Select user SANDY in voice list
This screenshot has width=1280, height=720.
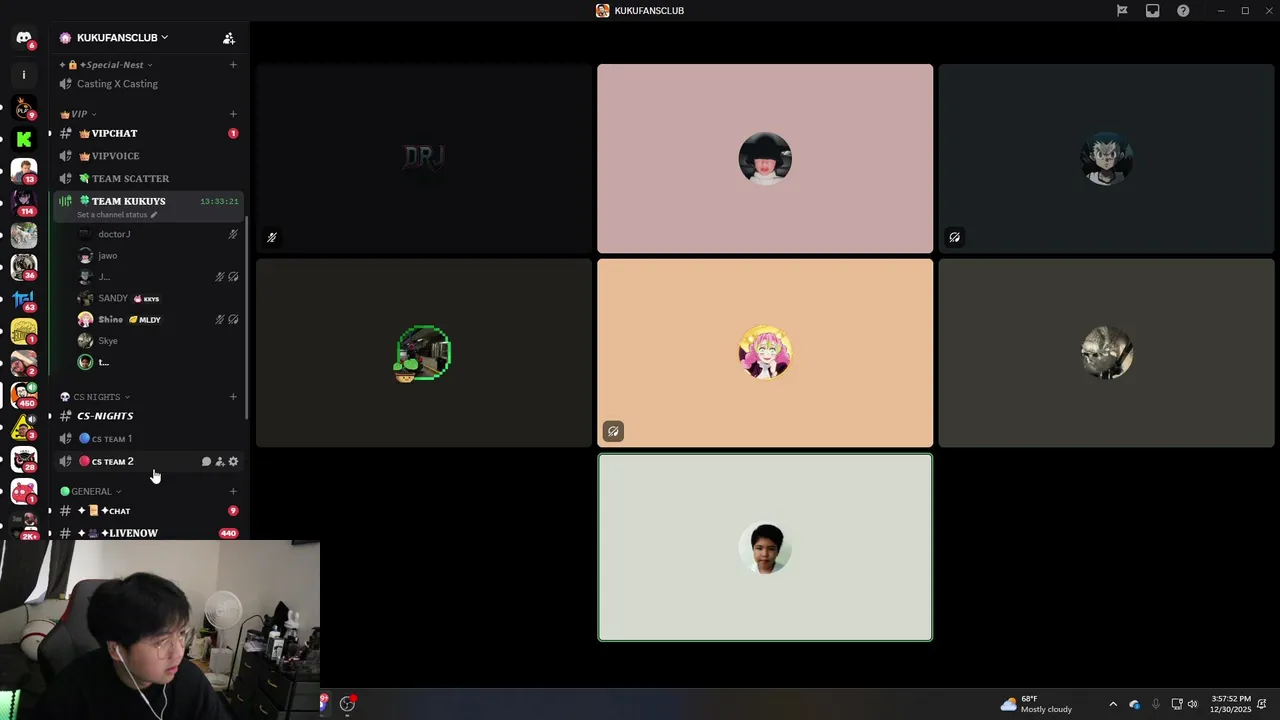coord(158,298)
